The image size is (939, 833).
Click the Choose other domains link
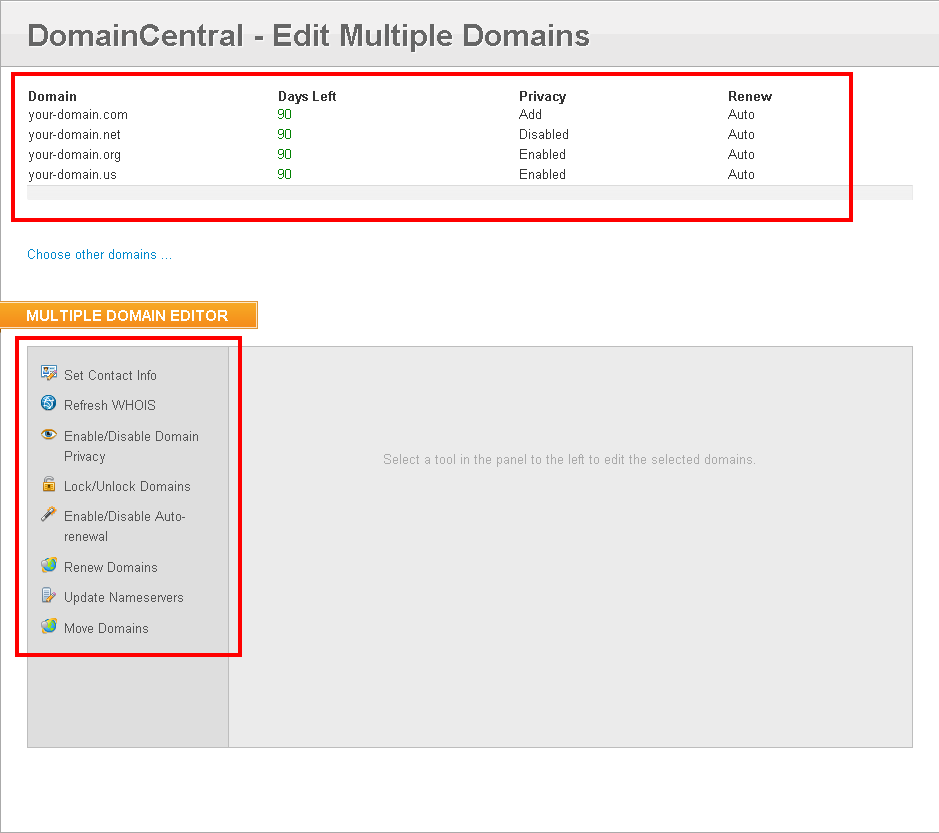pos(99,254)
